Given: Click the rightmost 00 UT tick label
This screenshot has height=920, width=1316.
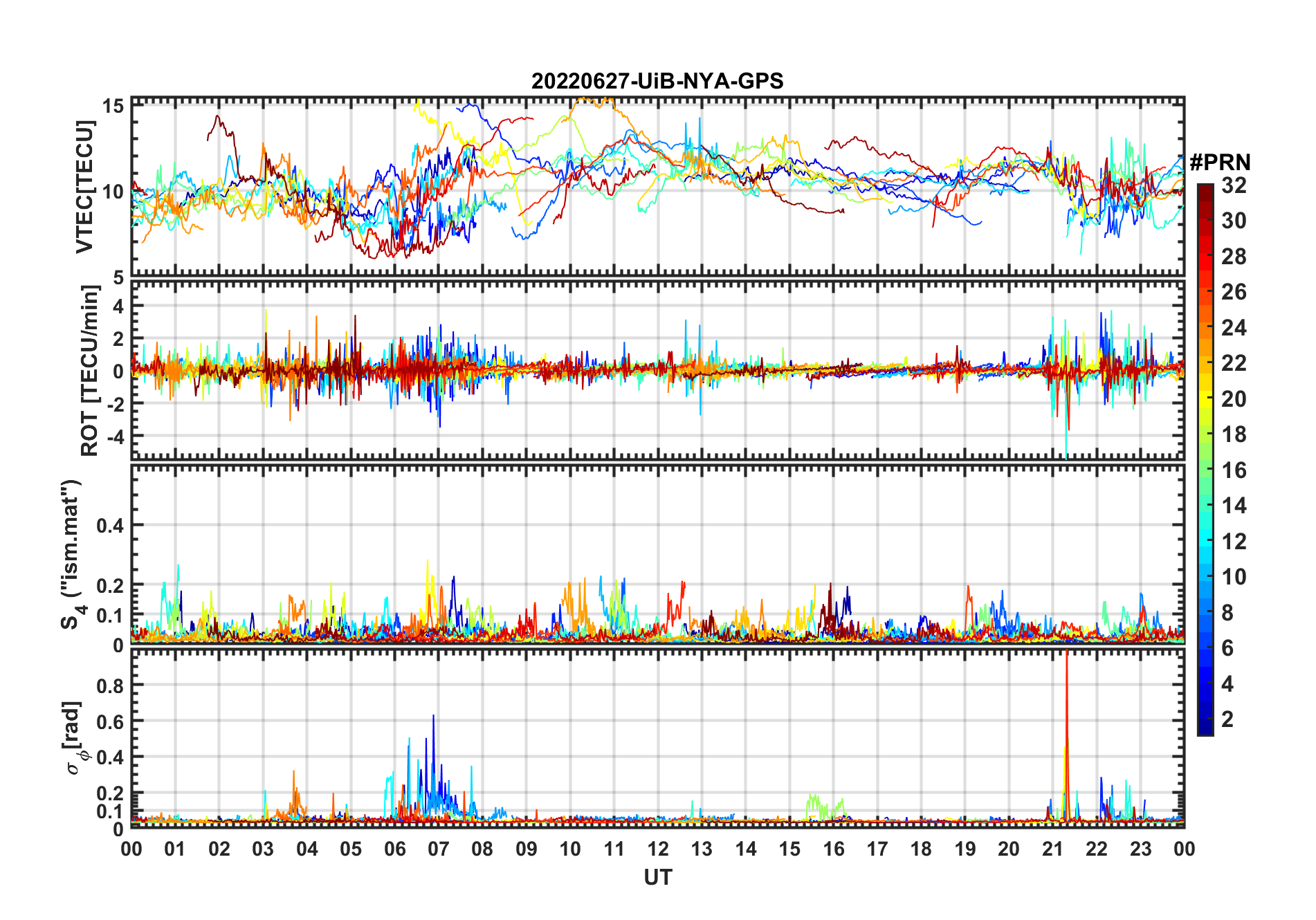Looking at the screenshot, I should click(1184, 849).
